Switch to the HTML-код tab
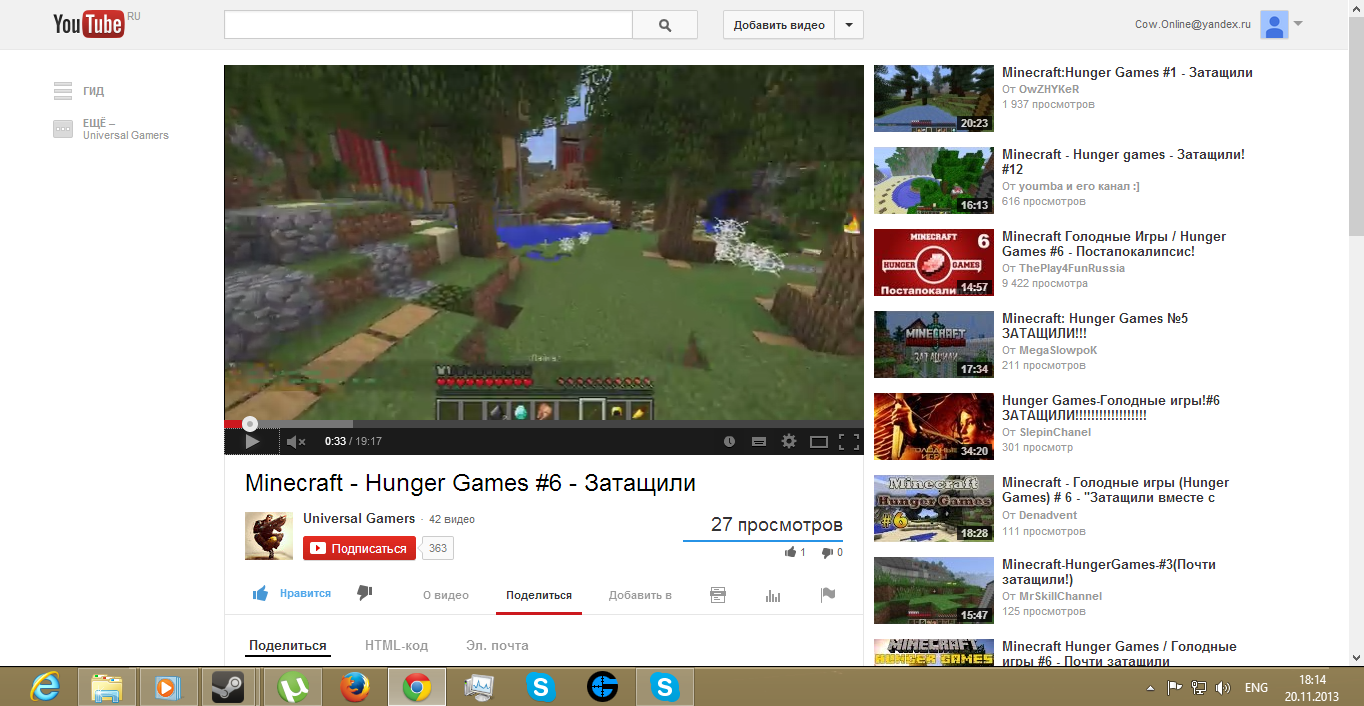 pyautogui.click(x=396, y=646)
